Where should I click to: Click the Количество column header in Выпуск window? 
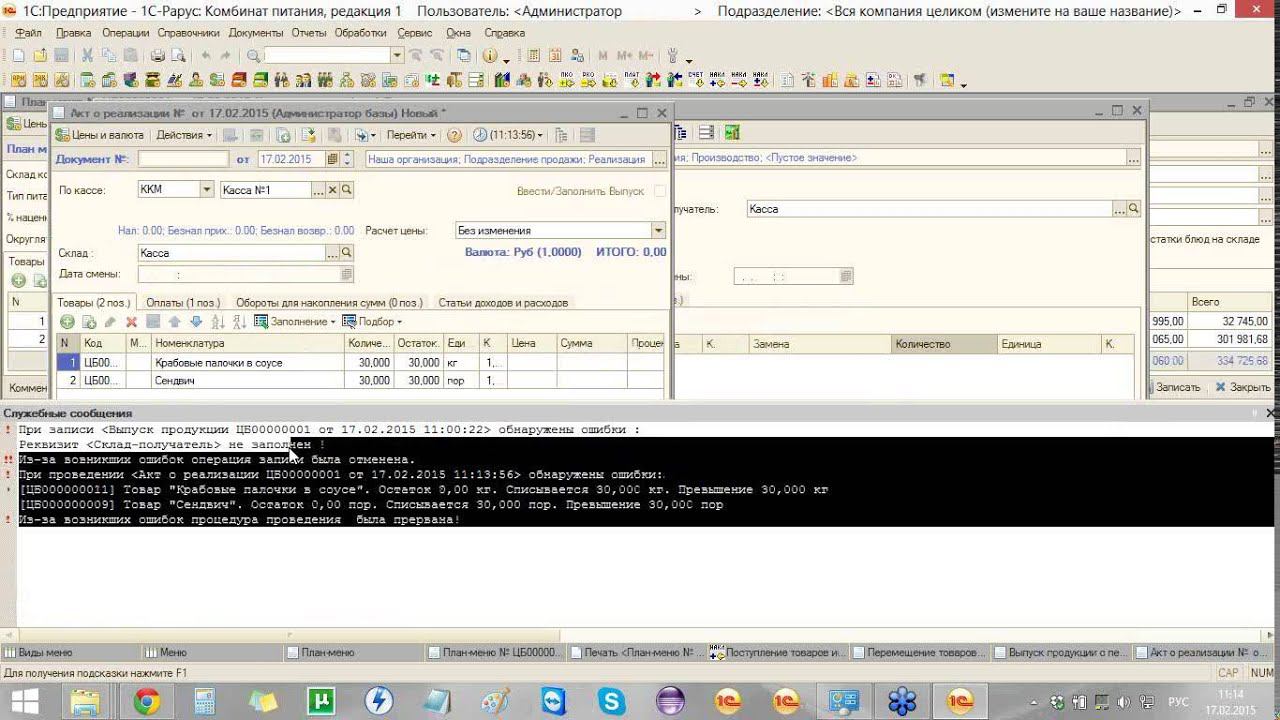(x=943, y=344)
